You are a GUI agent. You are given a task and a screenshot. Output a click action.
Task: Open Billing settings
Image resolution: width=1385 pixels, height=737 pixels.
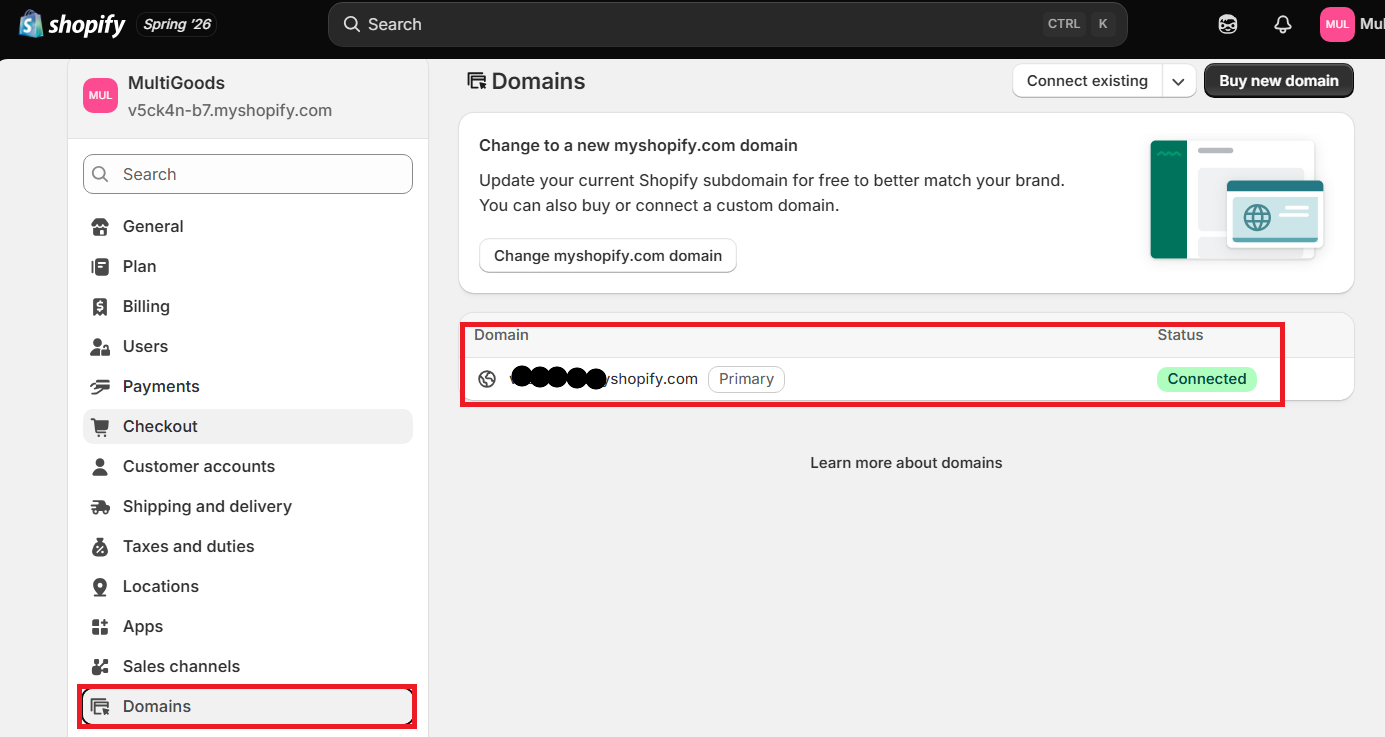point(248,306)
